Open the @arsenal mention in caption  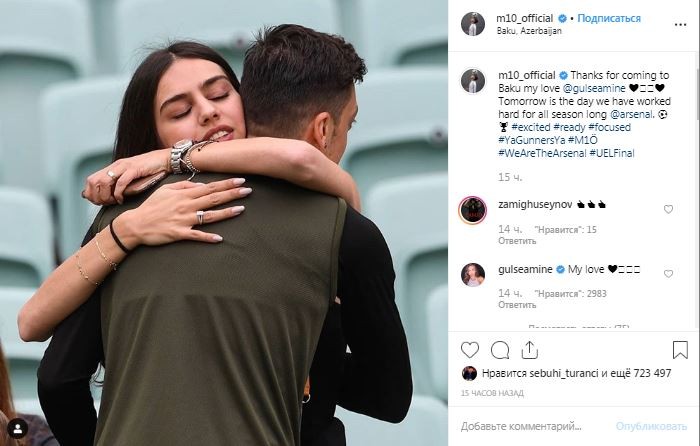click(x=631, y=114)
